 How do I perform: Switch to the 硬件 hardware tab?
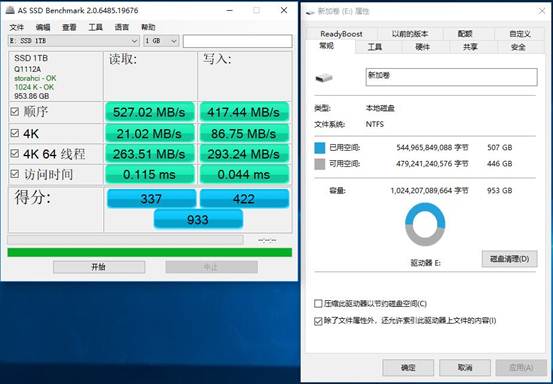[422, 47]
